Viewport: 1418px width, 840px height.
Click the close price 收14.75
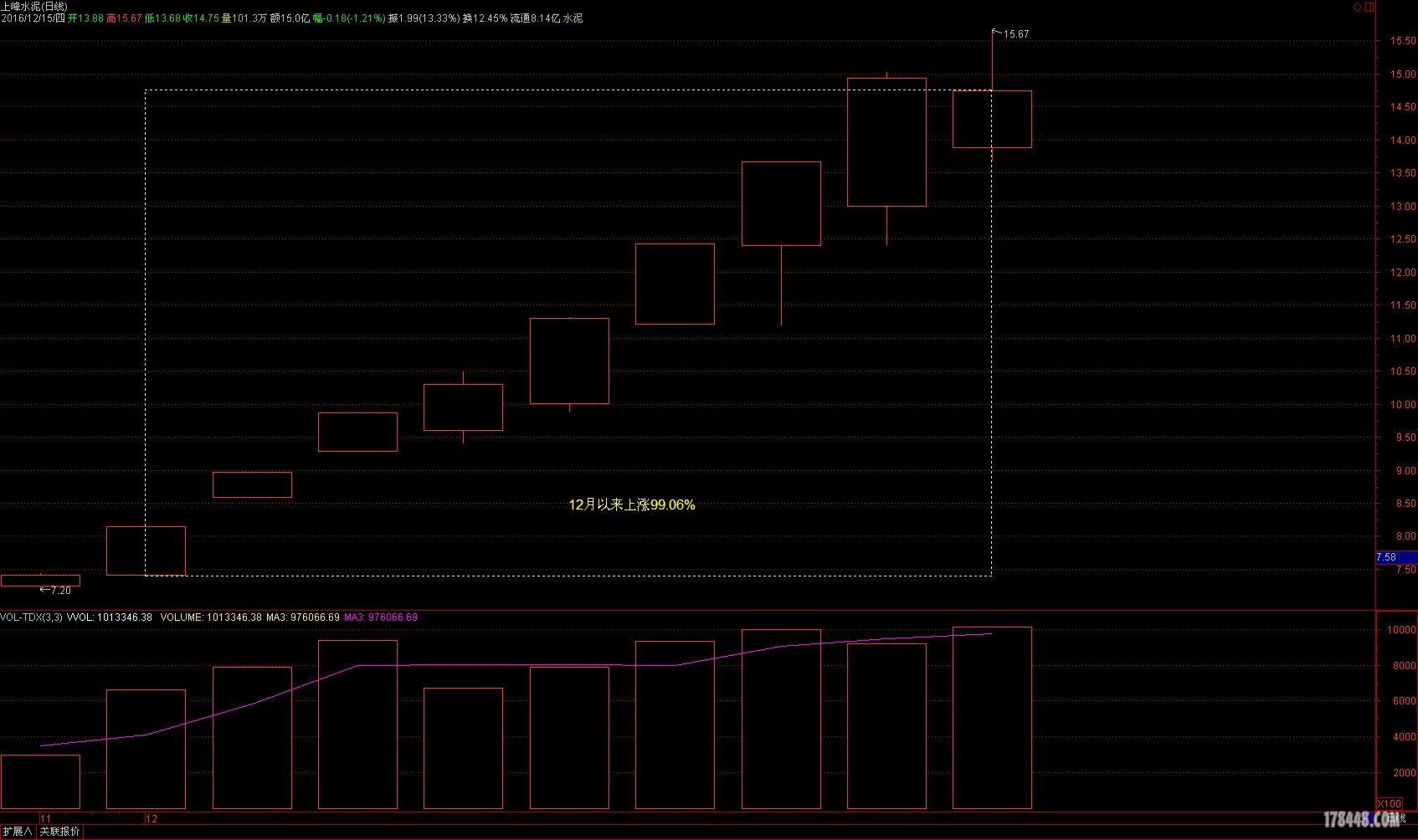[201, 18]
